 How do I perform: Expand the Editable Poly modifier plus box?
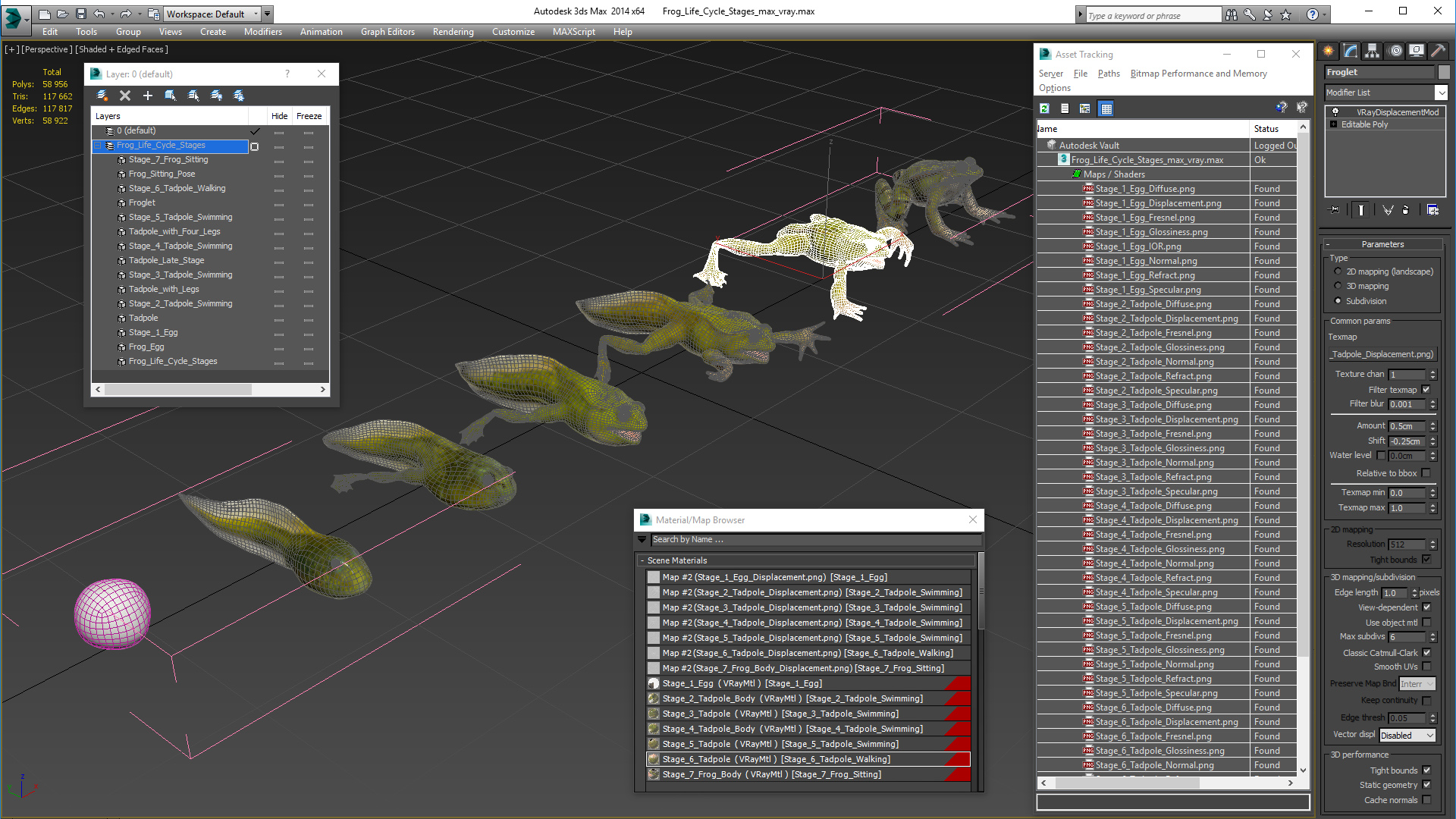[x=1333, y=124]
